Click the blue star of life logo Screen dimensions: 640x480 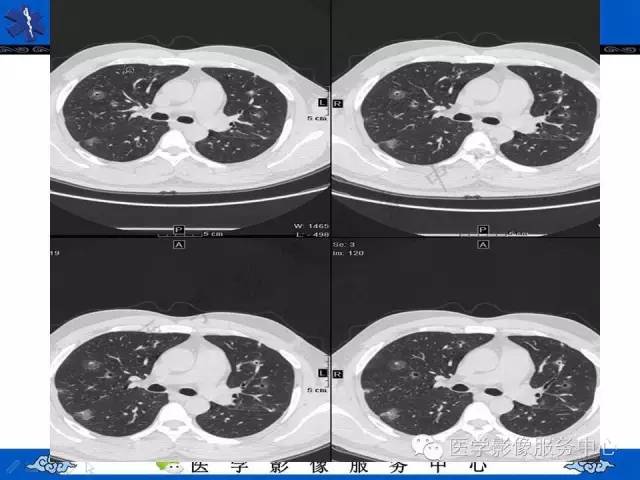pyautogui.click(x=24, y=23)
